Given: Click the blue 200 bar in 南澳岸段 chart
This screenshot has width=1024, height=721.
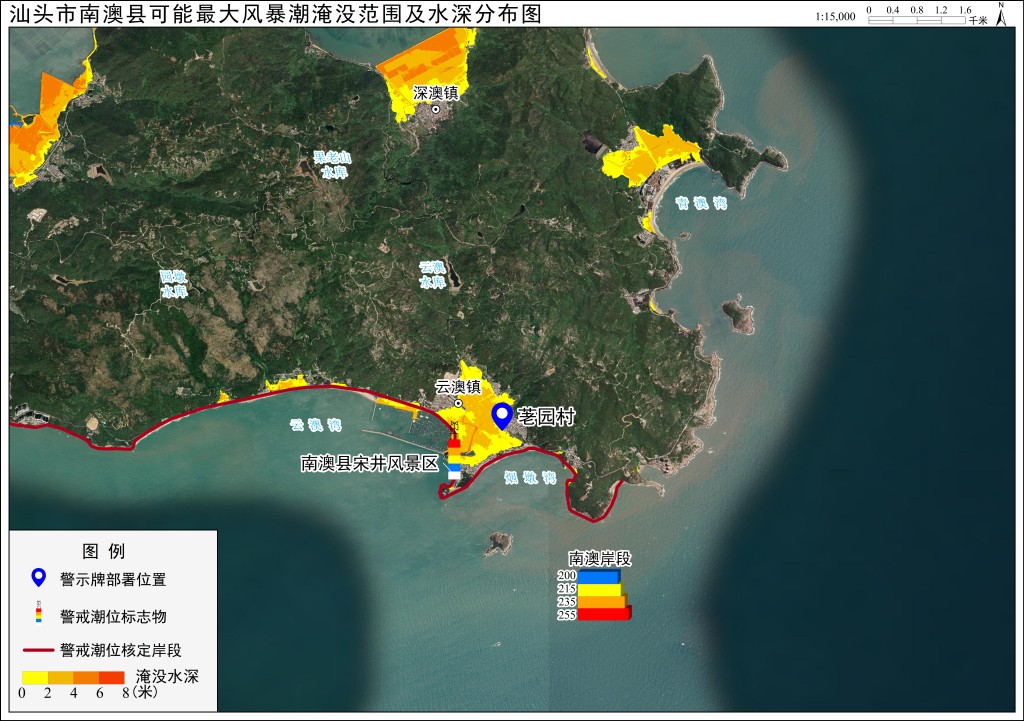Looking at the screenshot, I should [x=599, y=576].
